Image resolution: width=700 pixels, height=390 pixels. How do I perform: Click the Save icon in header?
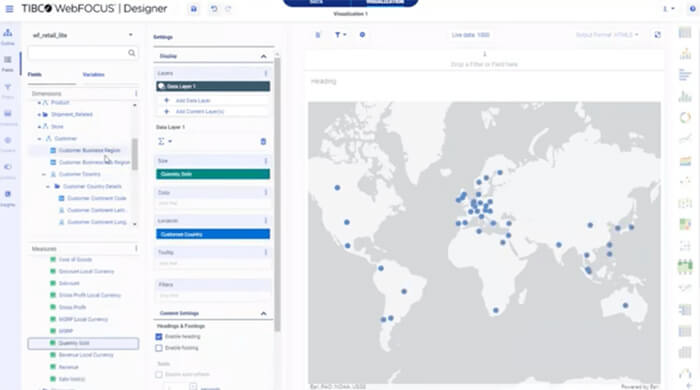194,9
